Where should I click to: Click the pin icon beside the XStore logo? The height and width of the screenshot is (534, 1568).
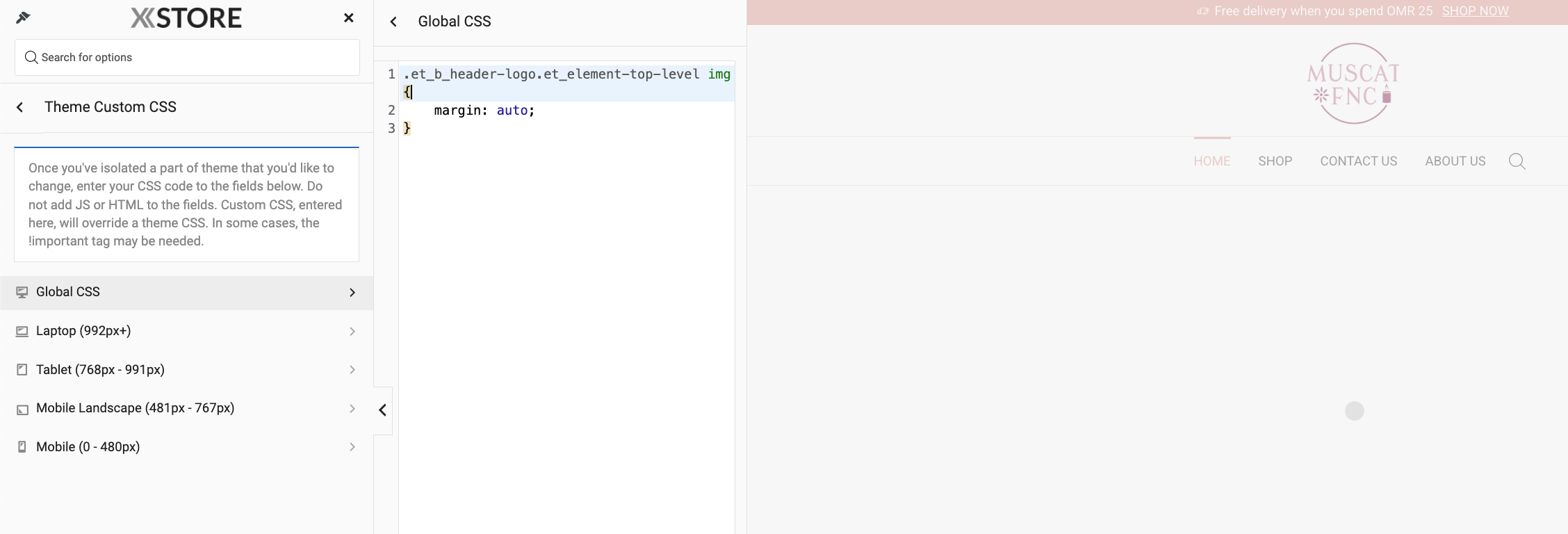pyautogui.click(x=23, y=17)
